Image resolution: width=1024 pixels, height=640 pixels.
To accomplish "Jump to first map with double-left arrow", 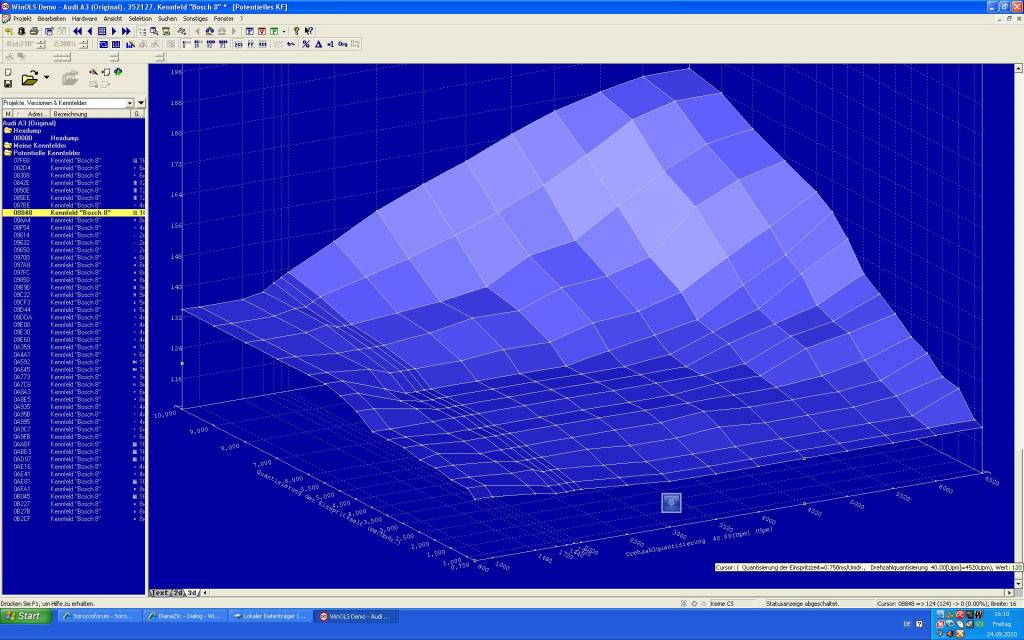I will pos(78,31).
